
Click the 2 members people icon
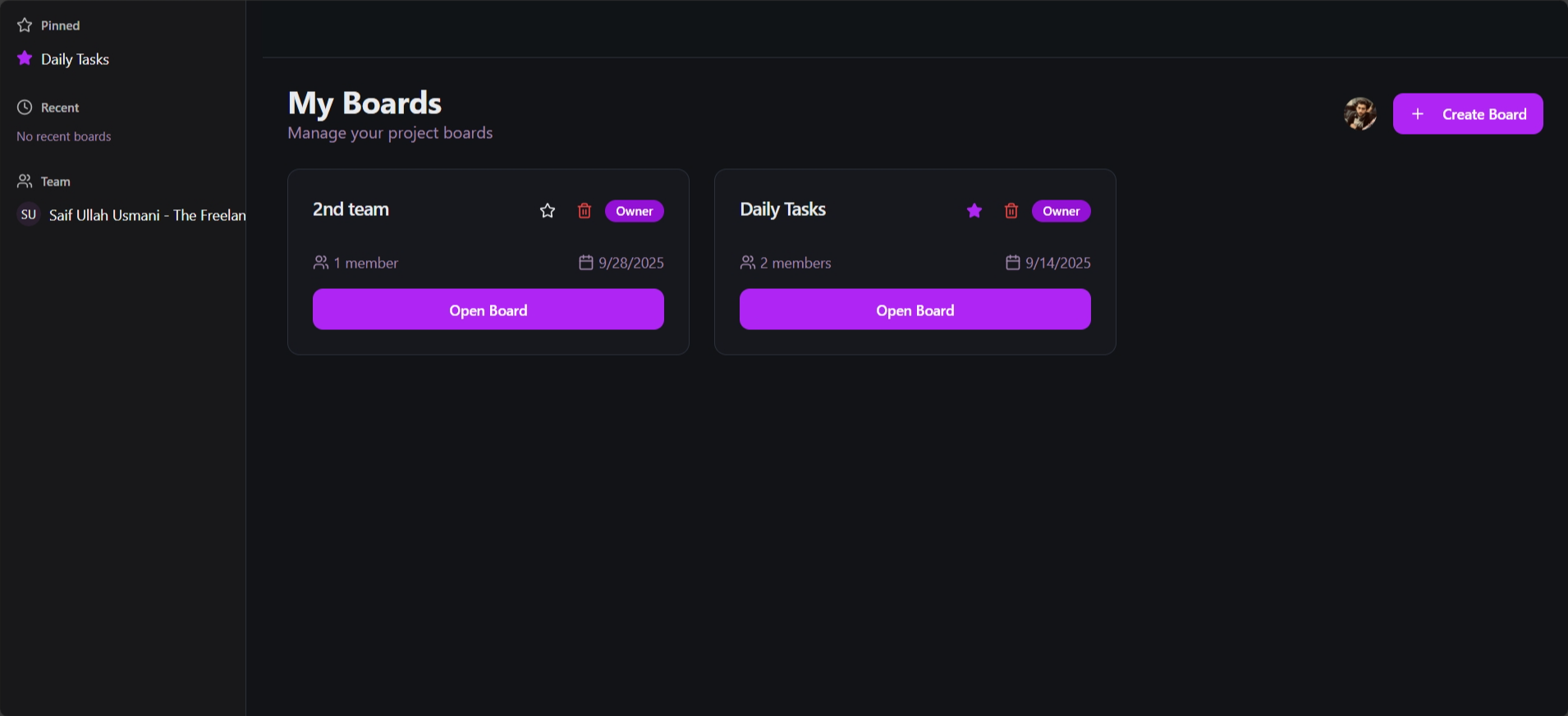click(x=748, y=263)
